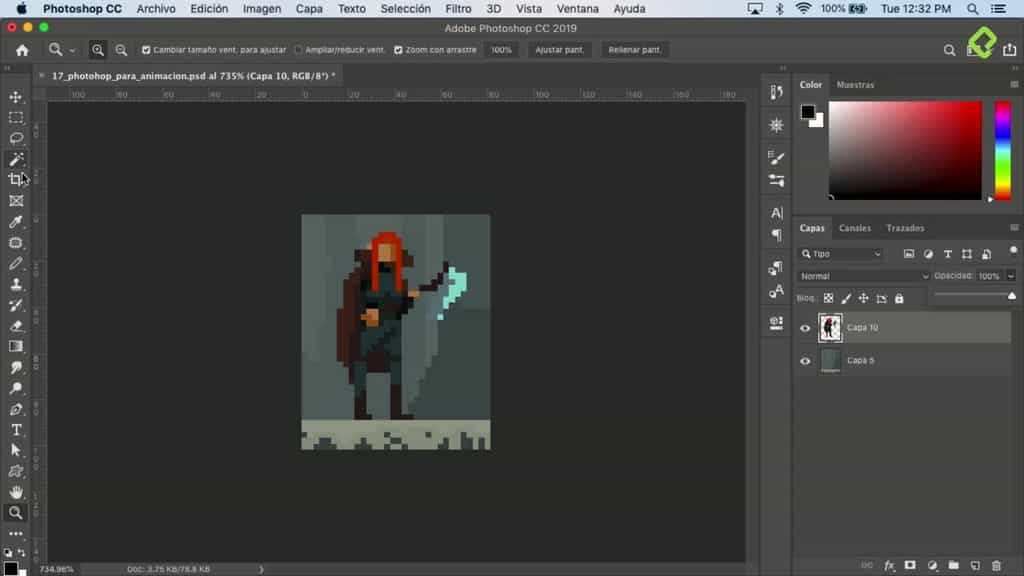The width and height of the screenshot is (1024, 576).
Task: Hide the Capa 10 layer
Action: (805, 328)
